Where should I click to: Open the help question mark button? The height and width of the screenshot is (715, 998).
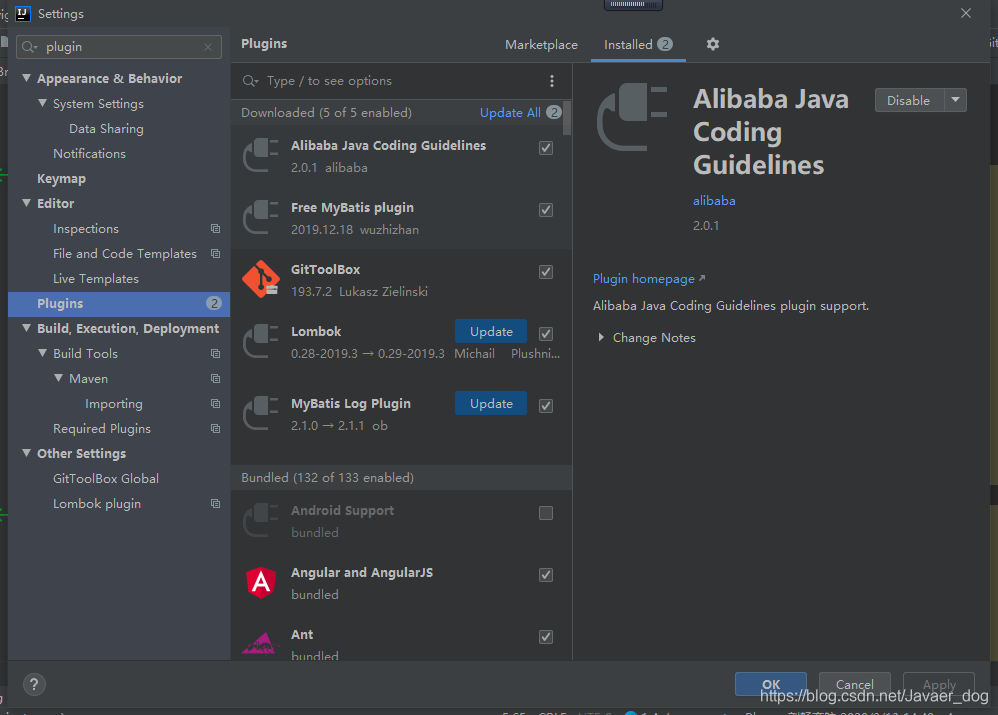pos(34,684)
